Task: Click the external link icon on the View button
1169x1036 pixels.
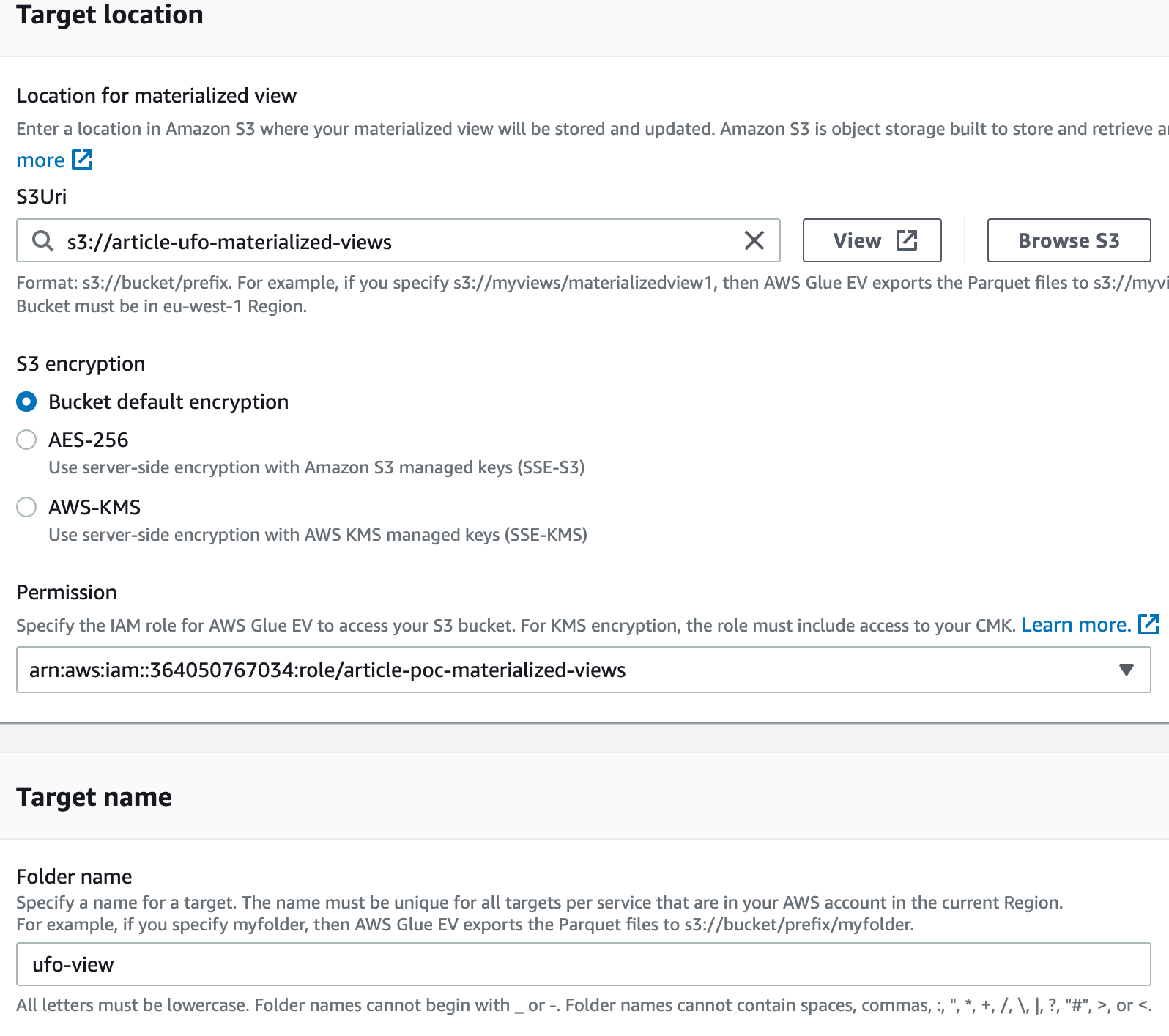Action: 908,240
